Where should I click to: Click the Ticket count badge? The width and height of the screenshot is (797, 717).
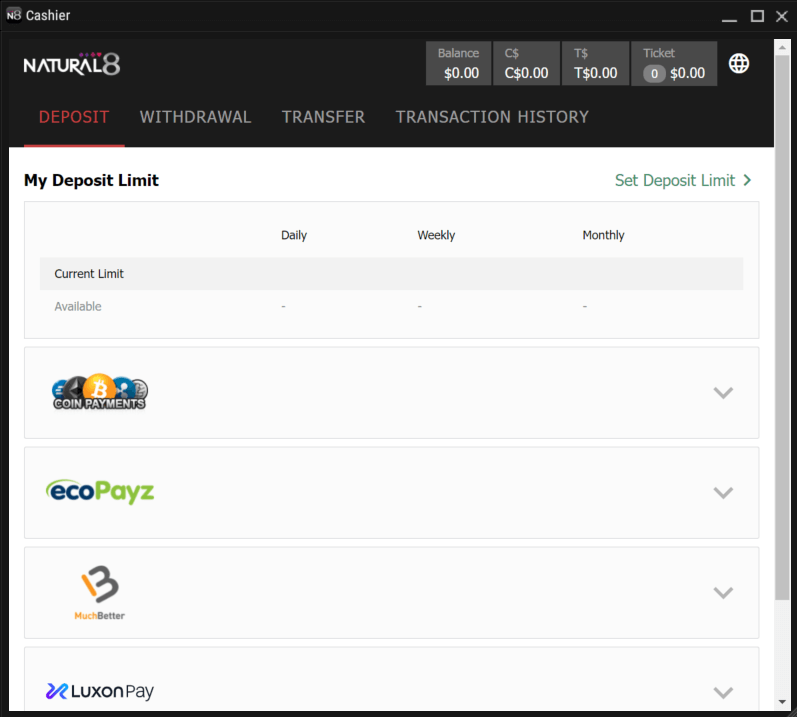click(654, 73)
